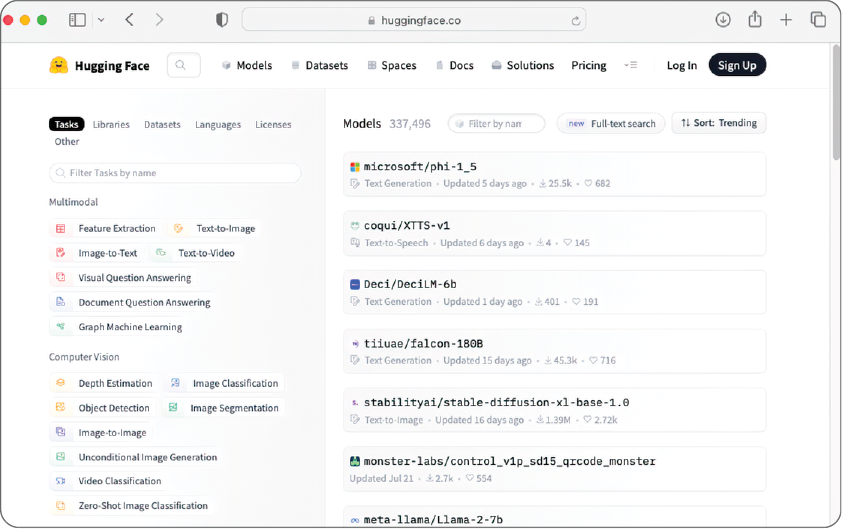Image resolution: width=850 pixels, height=532 pixels.
Task: Open the meta-llama/Llama-2-7b model card
Action: click(554, 516)
